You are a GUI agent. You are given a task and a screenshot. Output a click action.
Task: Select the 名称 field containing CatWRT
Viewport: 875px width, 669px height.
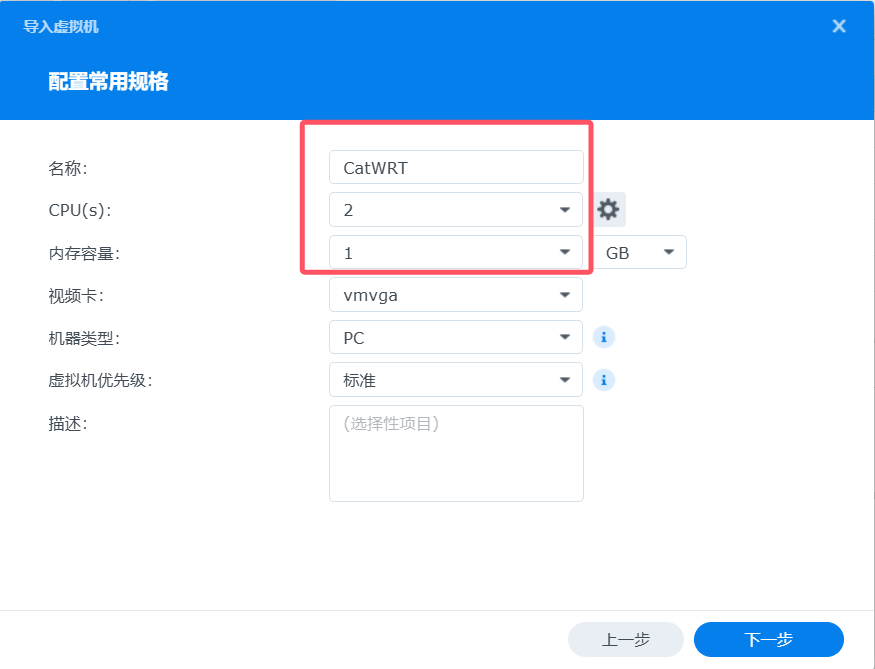(456, 166)
